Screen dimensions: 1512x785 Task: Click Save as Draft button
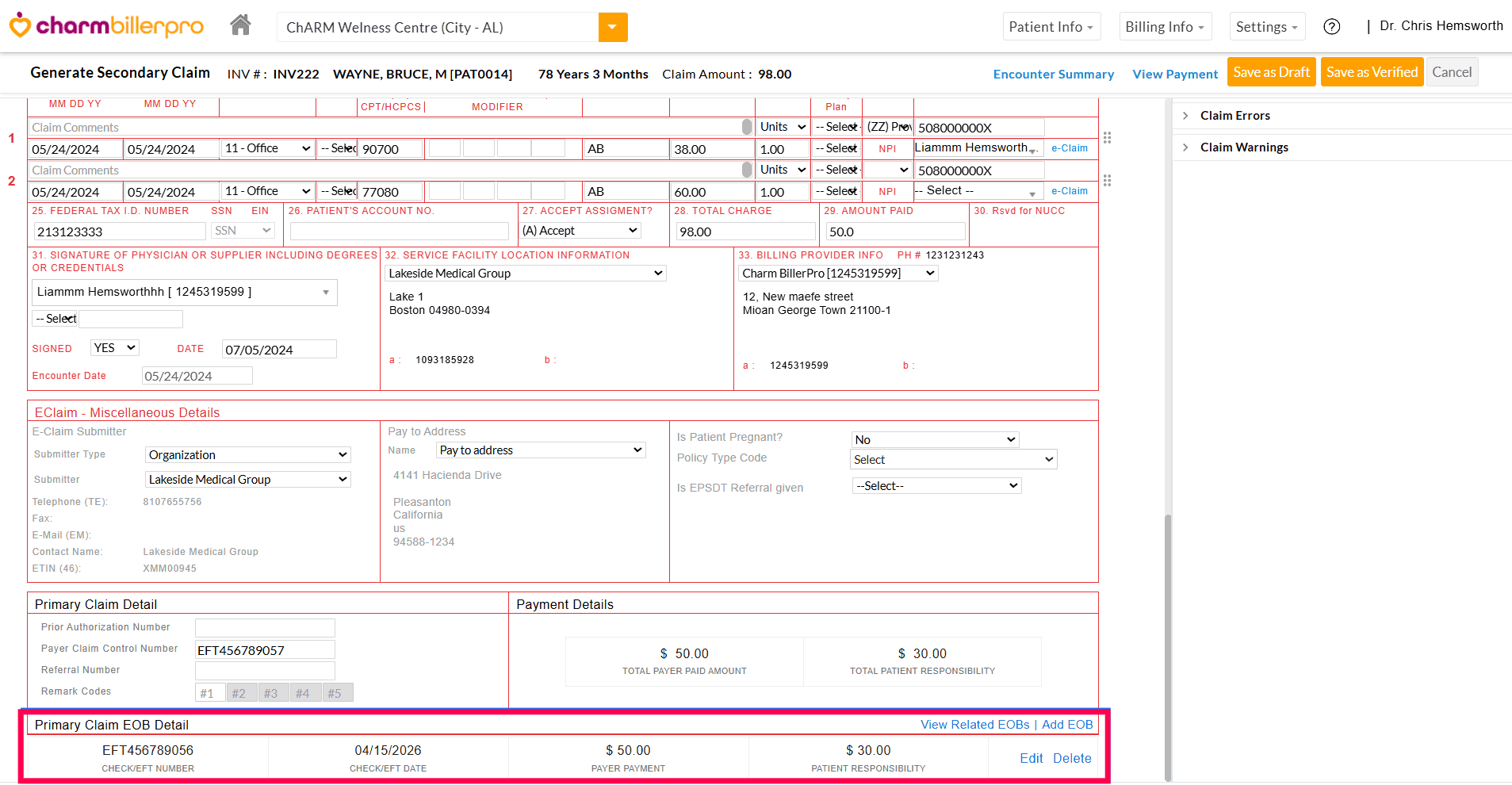[x=1271, y=72]
